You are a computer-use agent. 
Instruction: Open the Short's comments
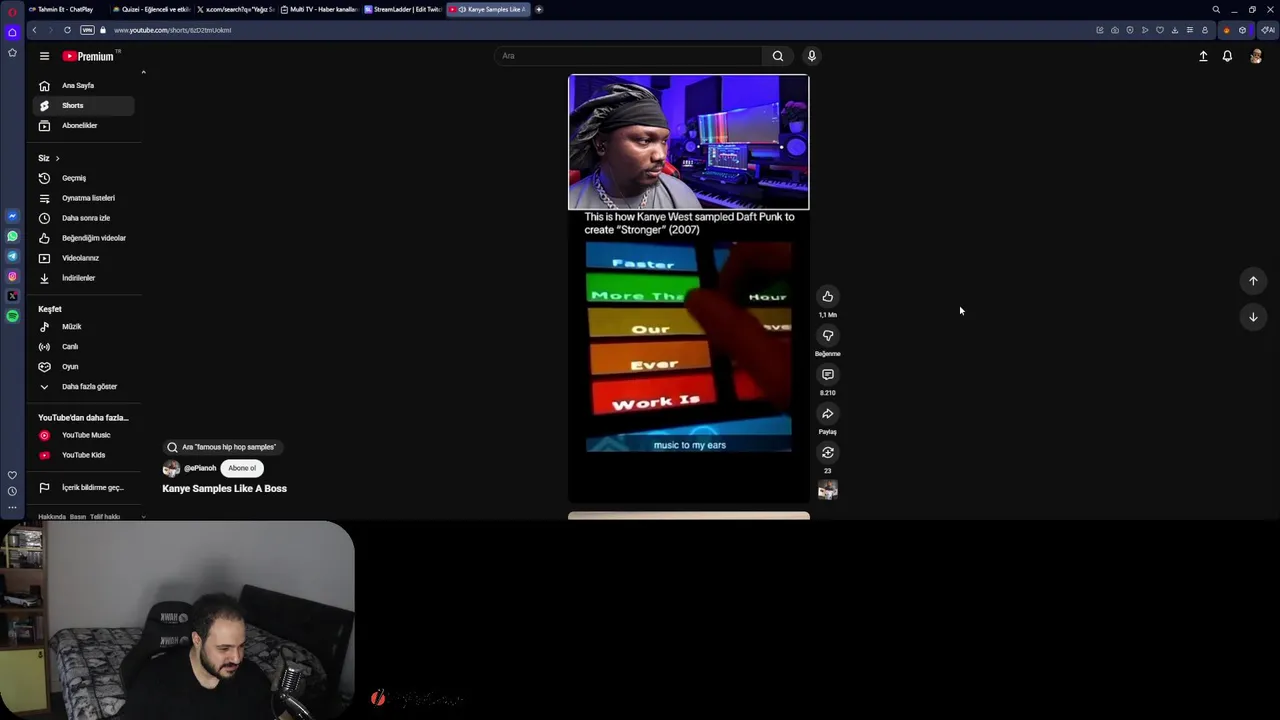[828, 374]
